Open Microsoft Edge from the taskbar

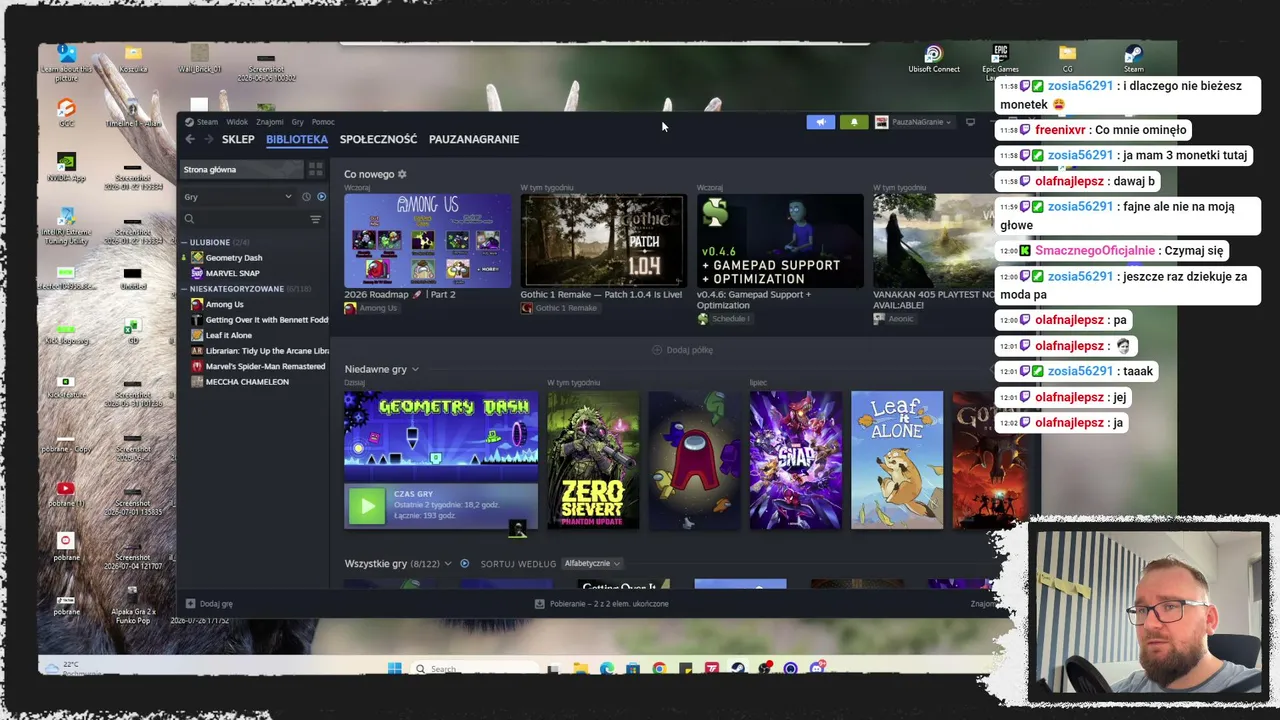[x=607, y=669]
